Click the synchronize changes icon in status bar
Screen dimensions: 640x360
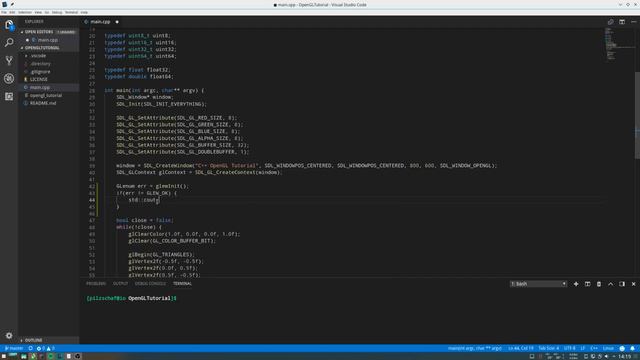click(30, 348)
